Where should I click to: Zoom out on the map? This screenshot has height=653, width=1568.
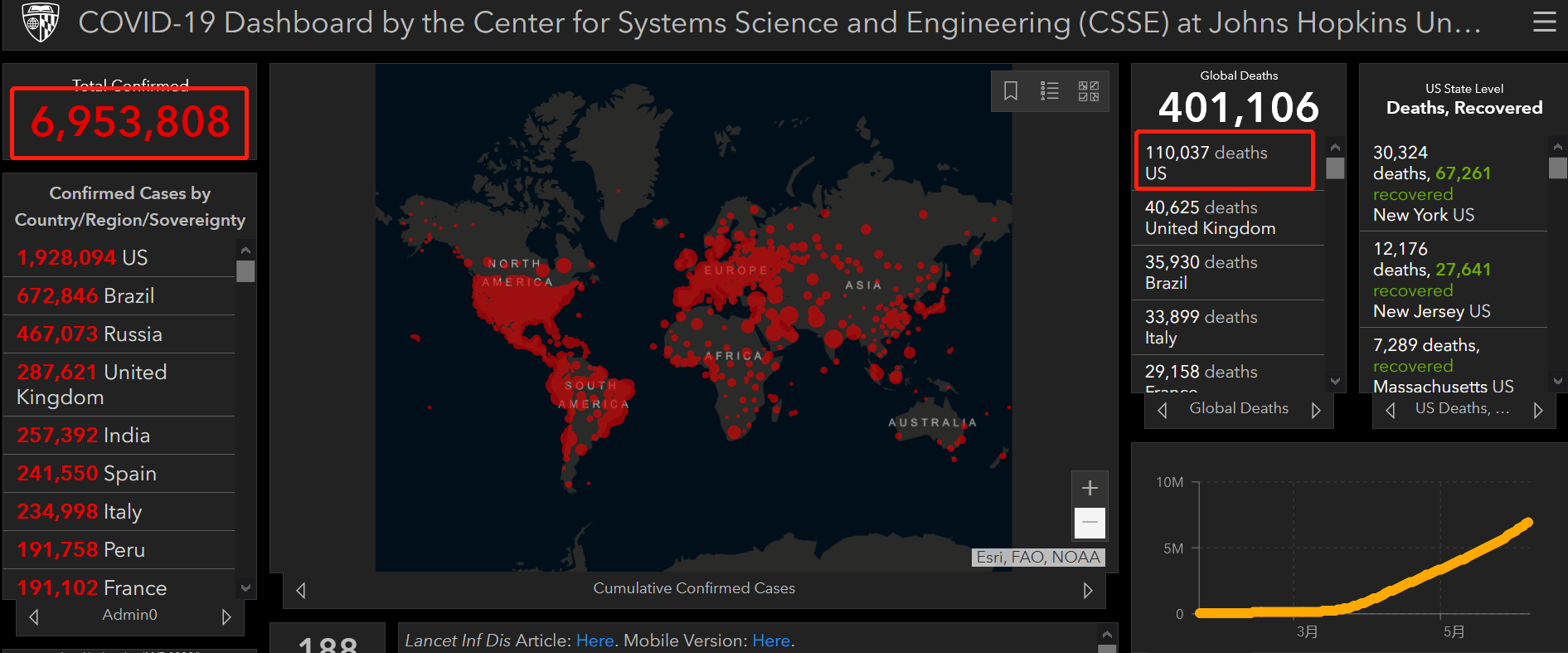[1090, 522]
